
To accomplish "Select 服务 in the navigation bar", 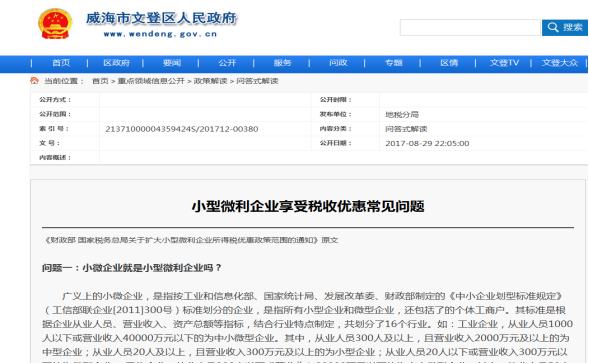I will (282, 63).
